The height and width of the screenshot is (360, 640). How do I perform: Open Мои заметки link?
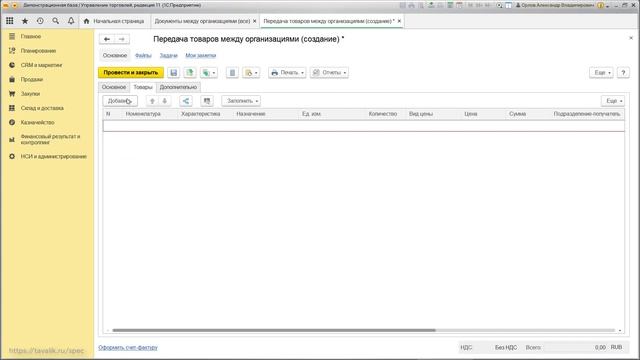point(201,56)
